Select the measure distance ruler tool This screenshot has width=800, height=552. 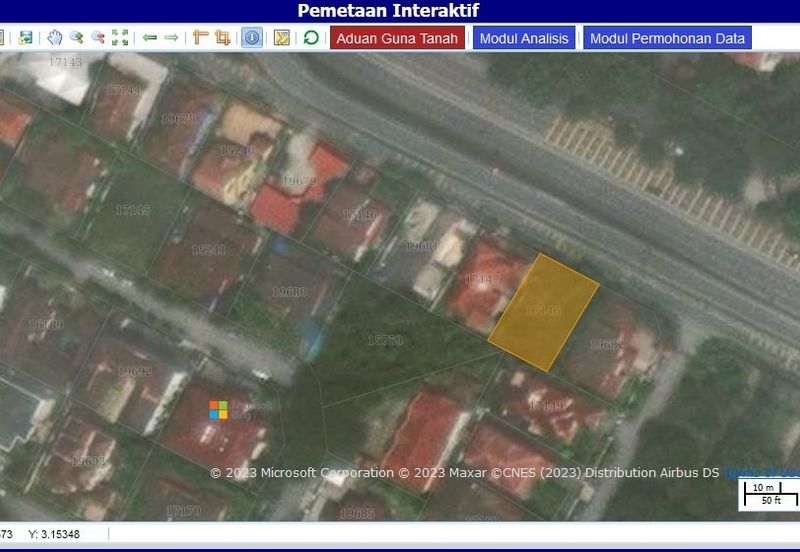coord(200,38)
